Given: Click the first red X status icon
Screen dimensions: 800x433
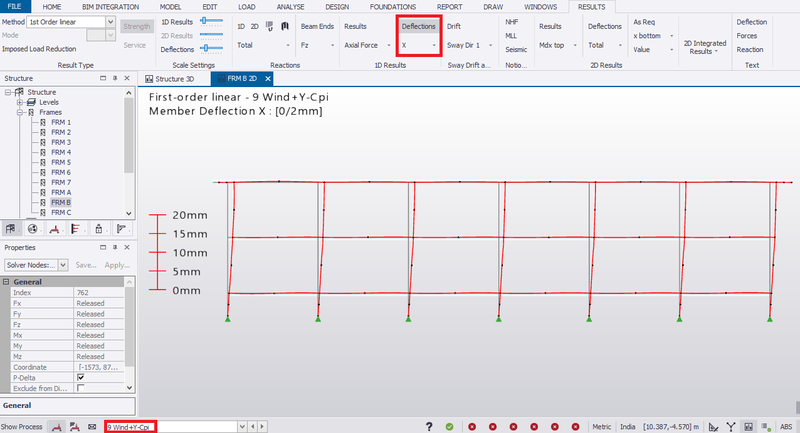Looking at the screenshot, I should click(x=472, y=427).
